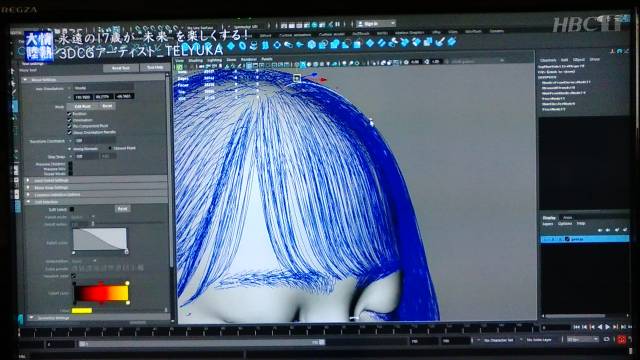Enable the Soft Select checkbox

point(72,209)
